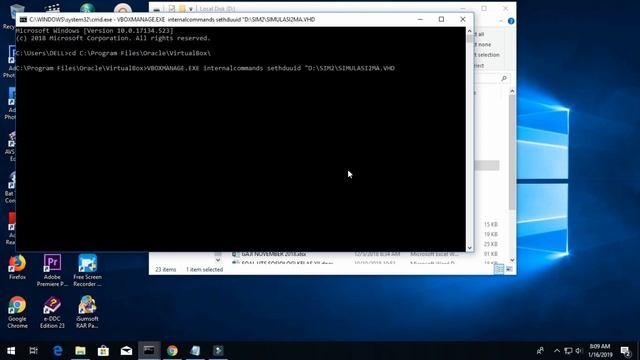The image size is (640, 360).
Task: Open the Quick Access Toolbar dropdown arrow
Action: click(x=191, y=9)
